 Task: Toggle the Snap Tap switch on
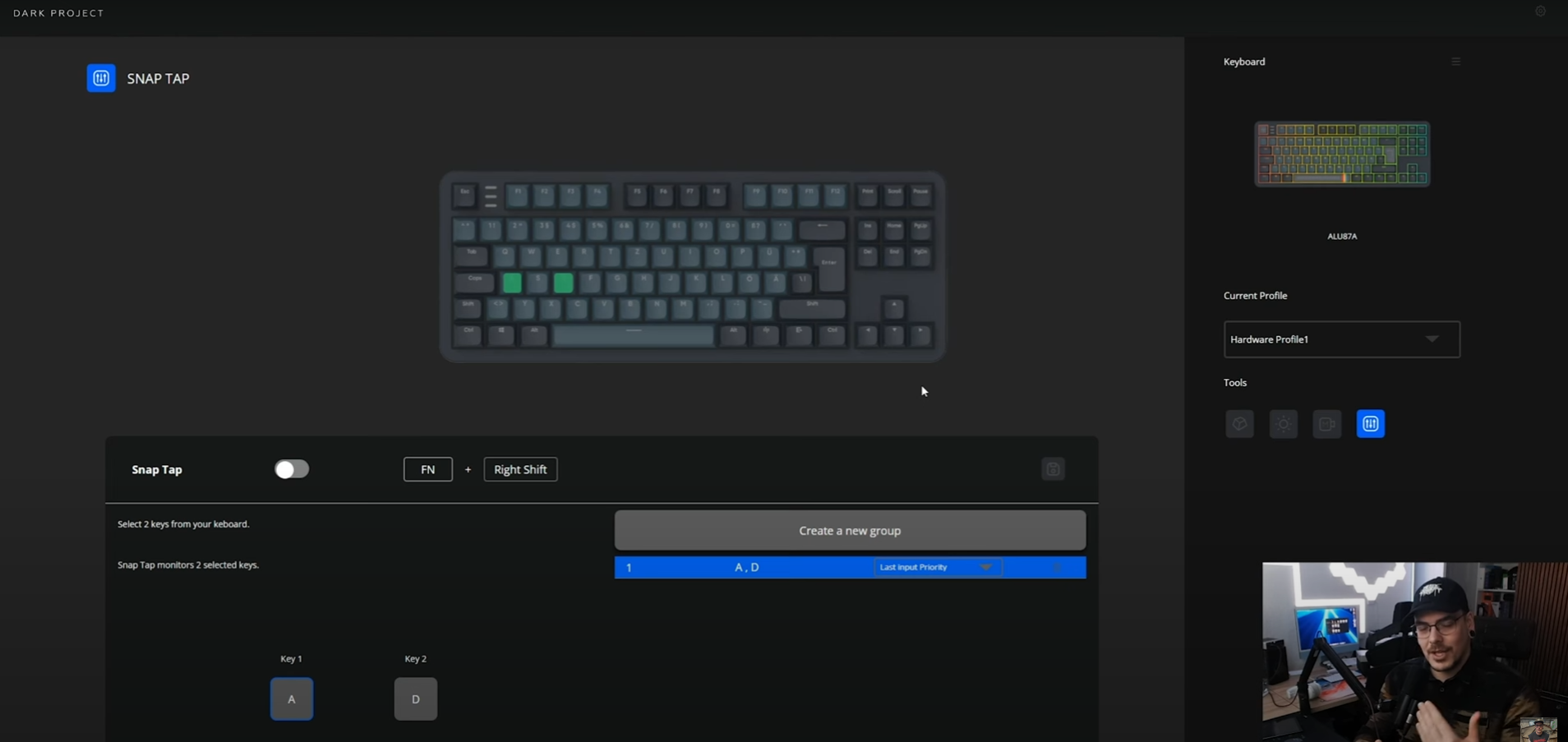point(292,469)
